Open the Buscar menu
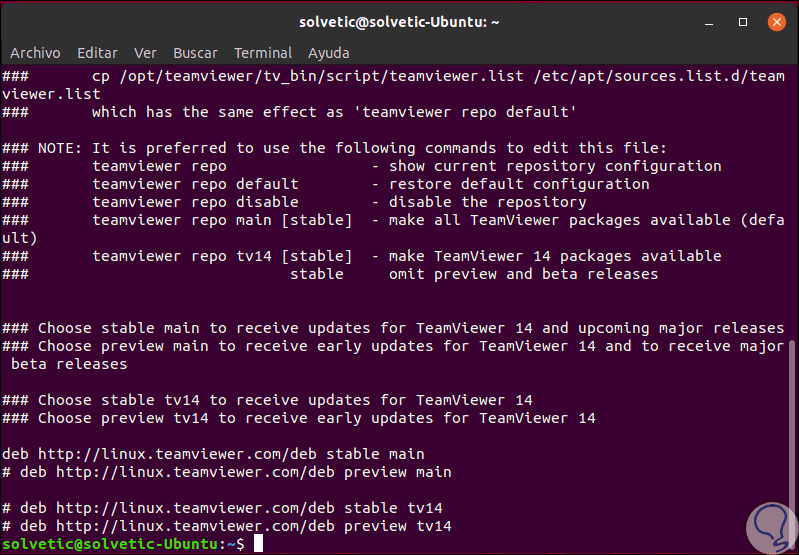Viewport: 799px width, 555px height. point(195,53)
